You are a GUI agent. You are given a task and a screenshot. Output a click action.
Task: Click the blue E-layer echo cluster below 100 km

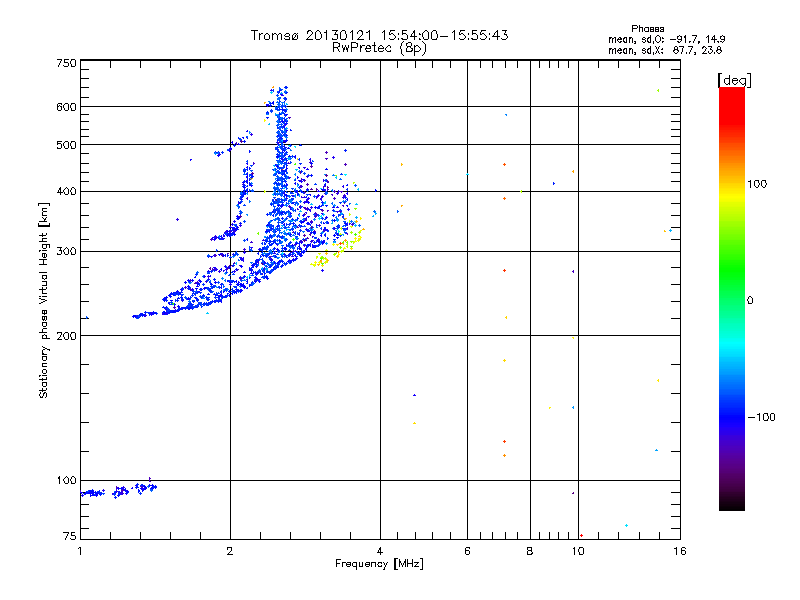[x=119, y=491]
